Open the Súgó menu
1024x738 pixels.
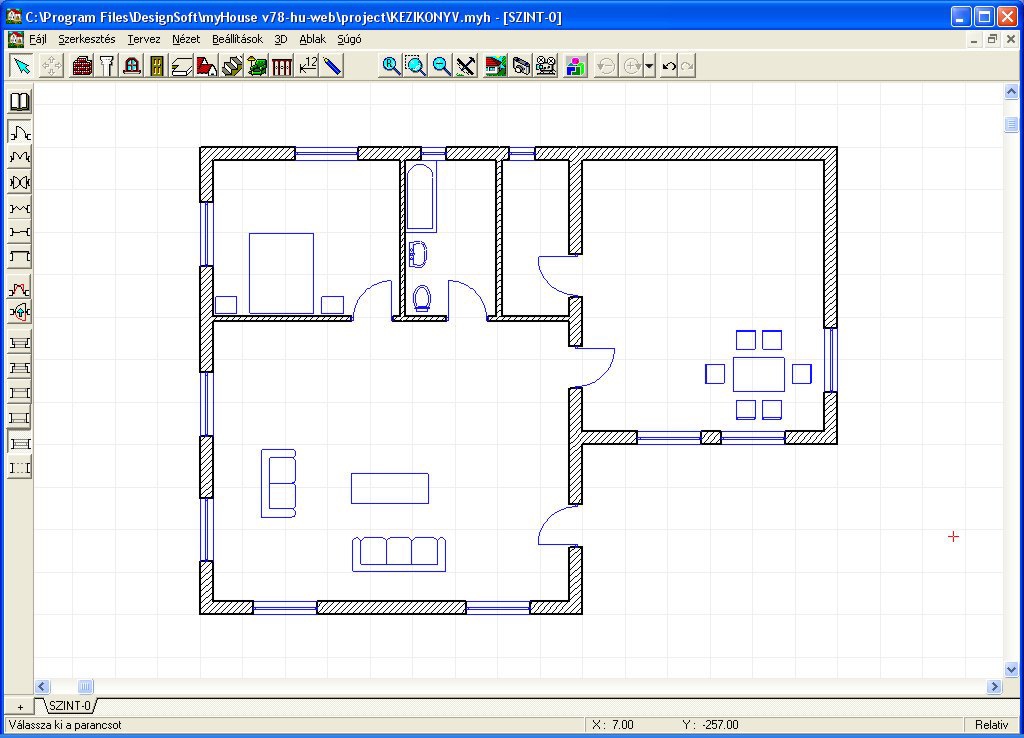pos(349,39)
